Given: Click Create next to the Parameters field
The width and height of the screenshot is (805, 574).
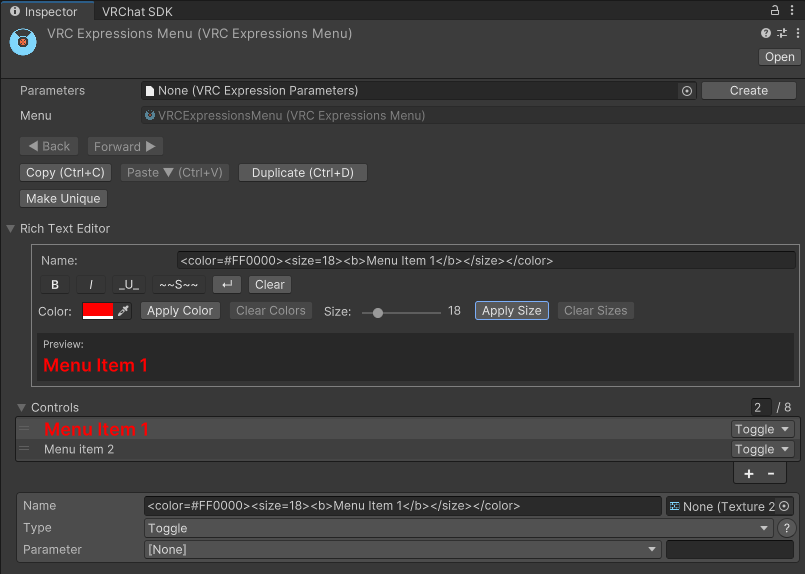Looking at the screenshot, I should point(749,90).
